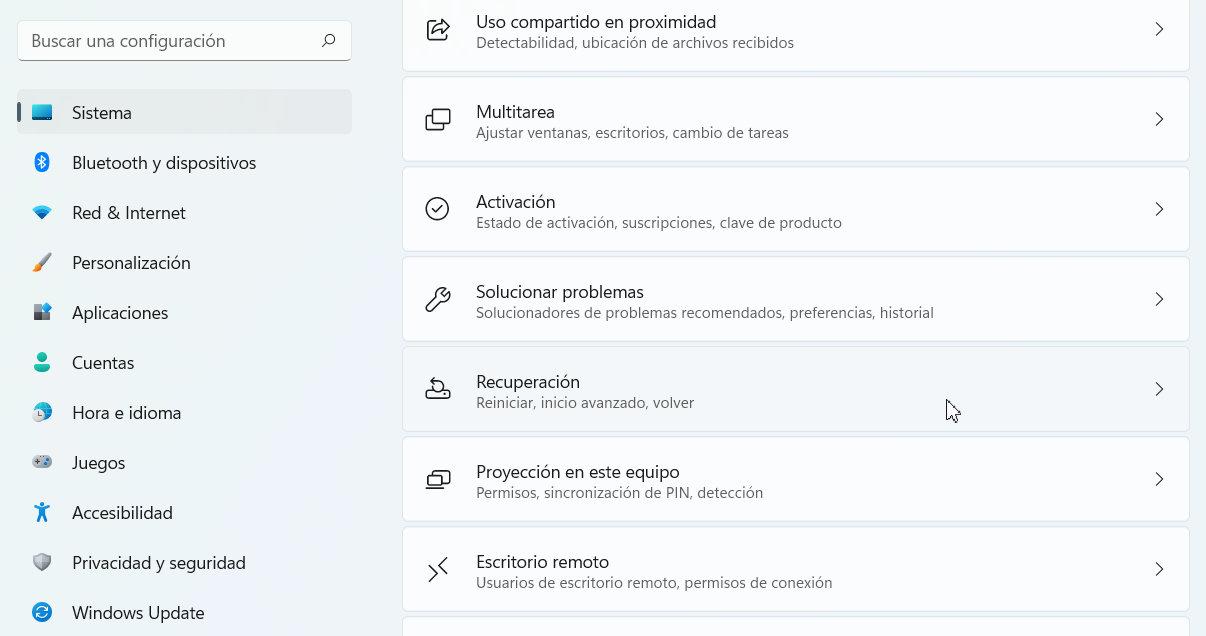This screenshot has width=1206, height=636.
Task: Expand the Multitarea settings row chevron
Action: pyautogui.click(x=1159, y=119)
